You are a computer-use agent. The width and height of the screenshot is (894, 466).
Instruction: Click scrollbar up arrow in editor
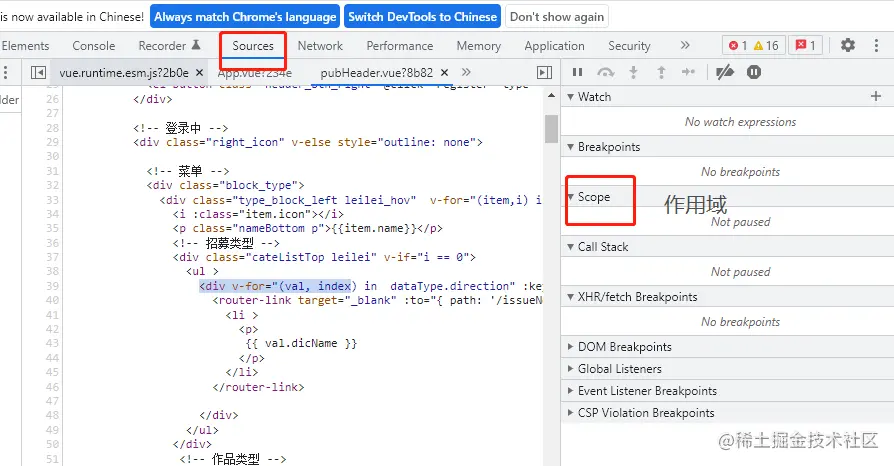point(551,95)
